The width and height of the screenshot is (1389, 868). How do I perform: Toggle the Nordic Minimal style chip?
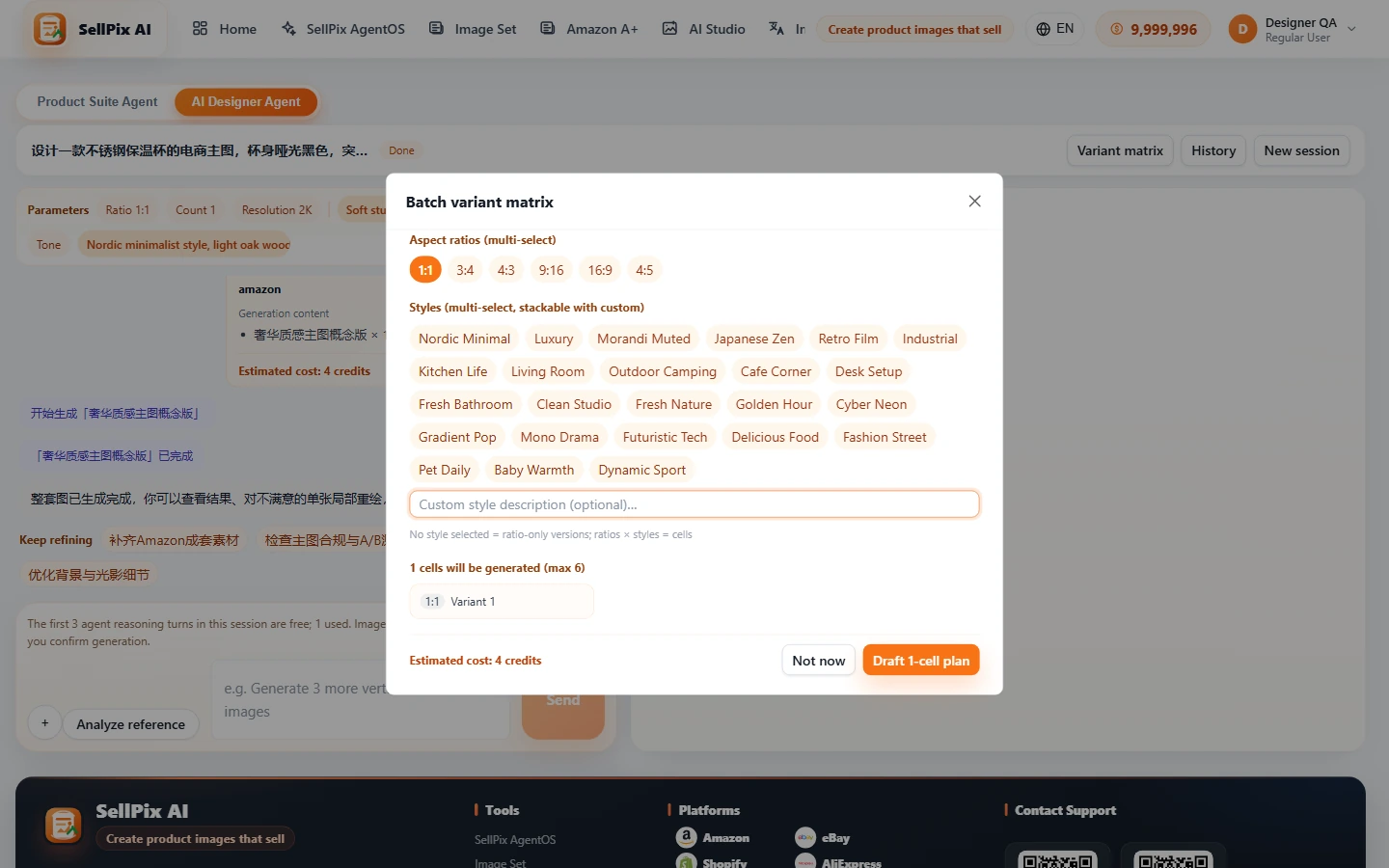pos(464,339)
